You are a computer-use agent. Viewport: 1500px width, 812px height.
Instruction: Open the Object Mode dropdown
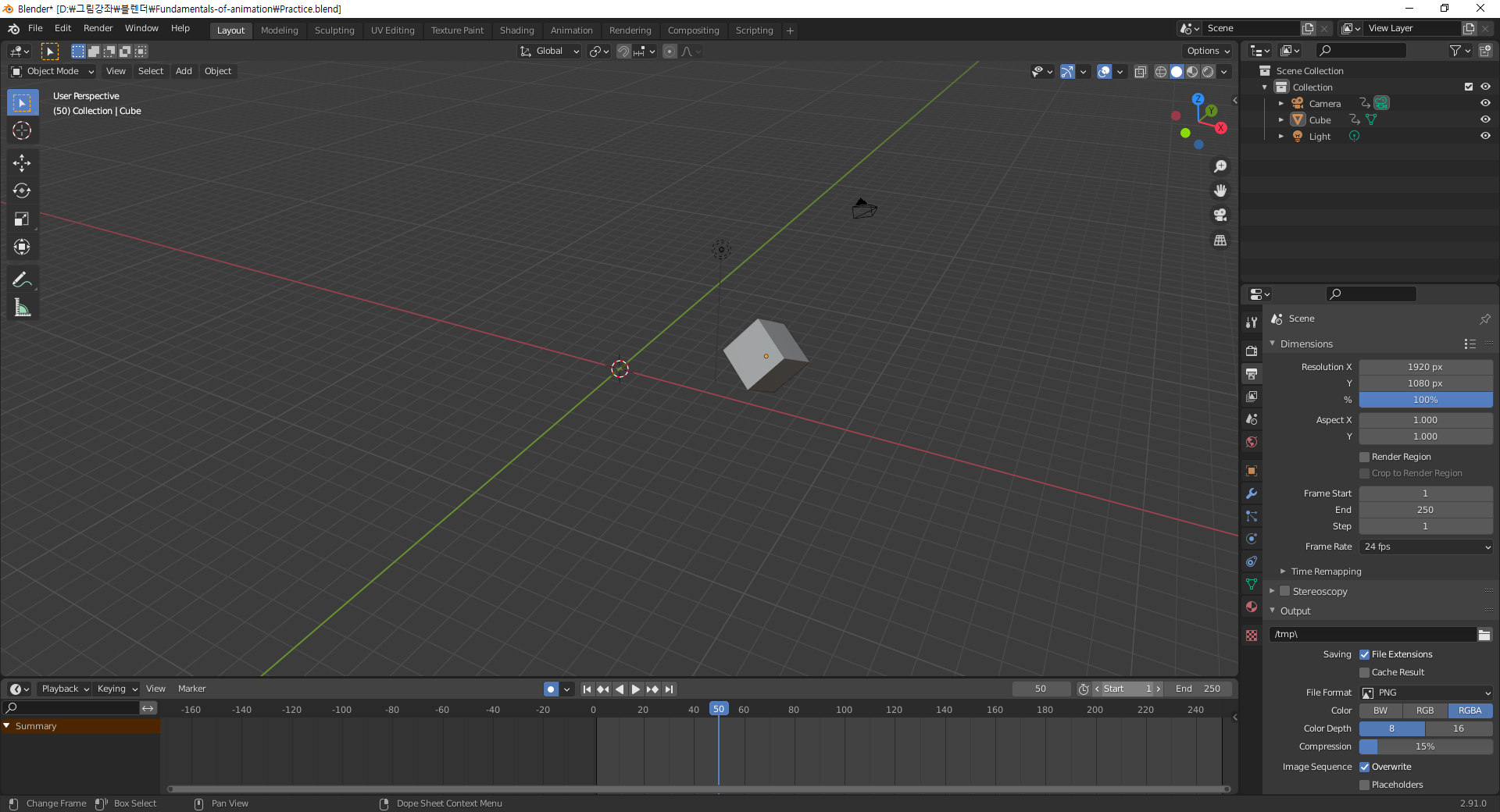point(52,71)
